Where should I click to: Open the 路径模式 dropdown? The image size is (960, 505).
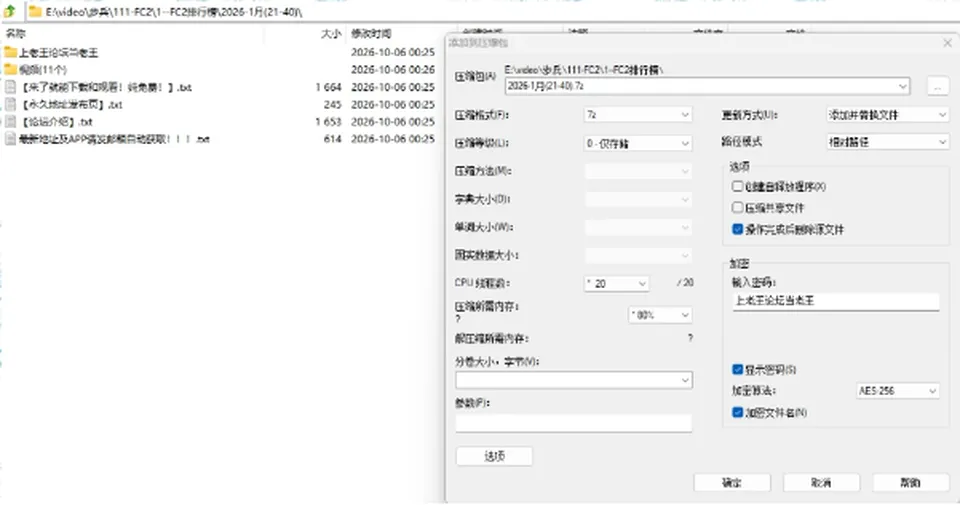click(x=887, y=142)
